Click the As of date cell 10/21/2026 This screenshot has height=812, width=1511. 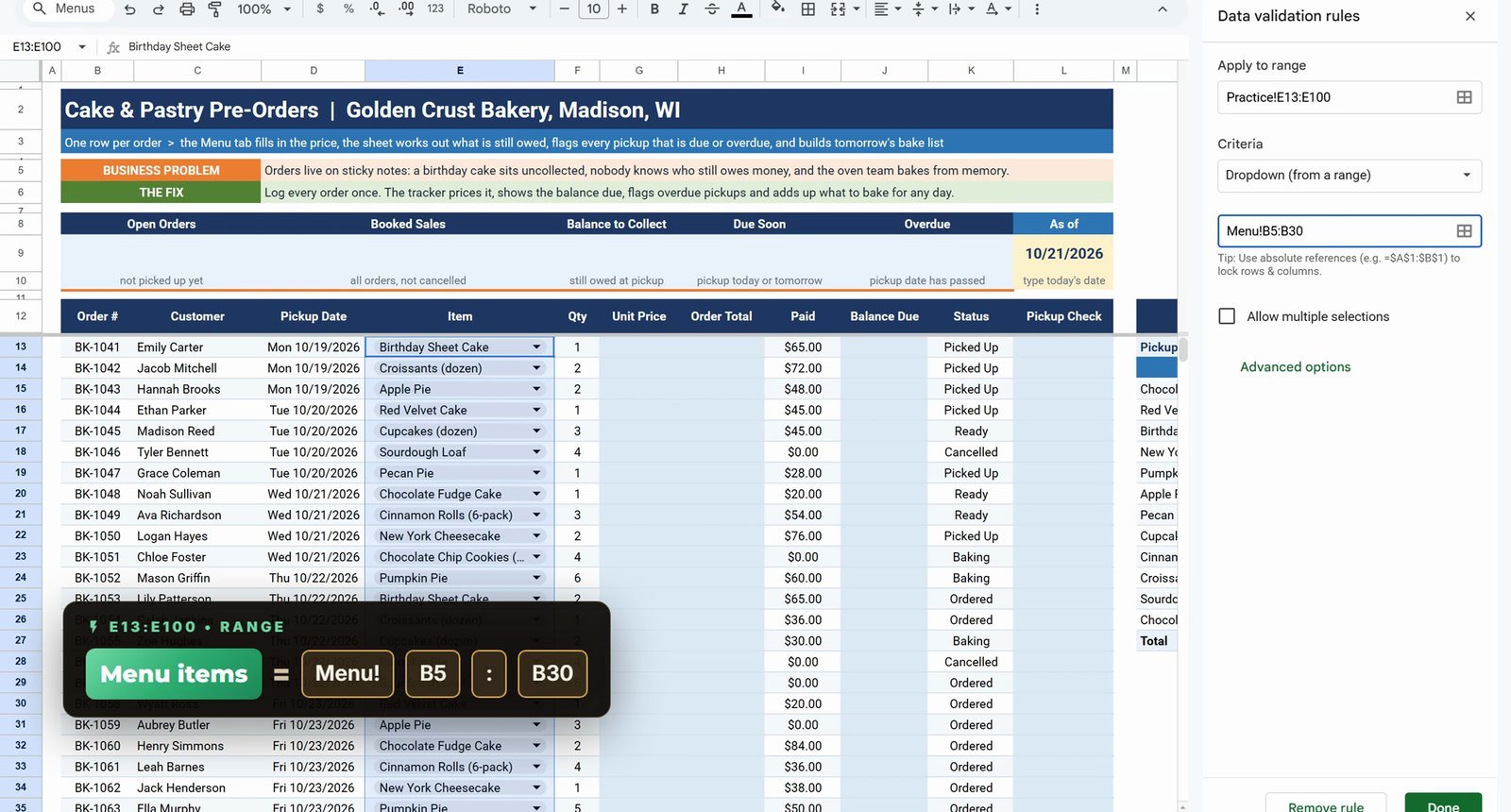[x=1063, y=253]
